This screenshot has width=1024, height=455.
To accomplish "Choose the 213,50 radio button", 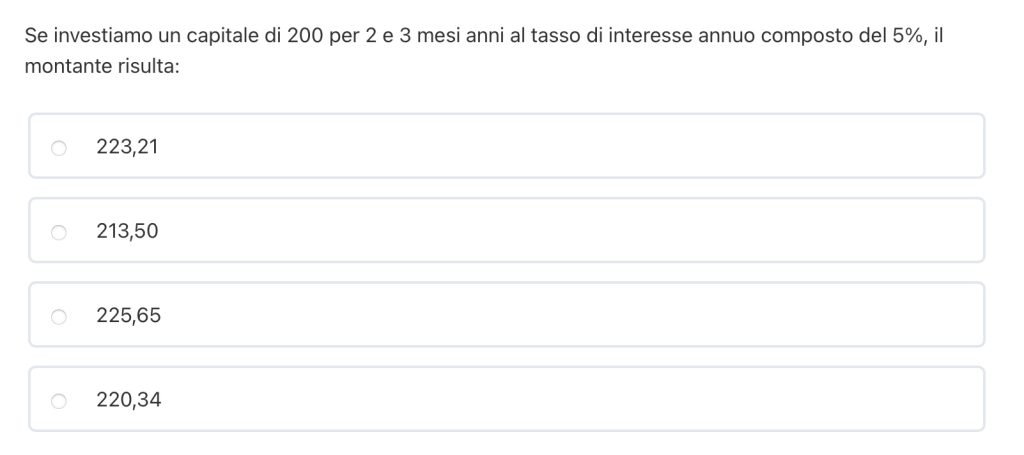I will pos(59,232).
